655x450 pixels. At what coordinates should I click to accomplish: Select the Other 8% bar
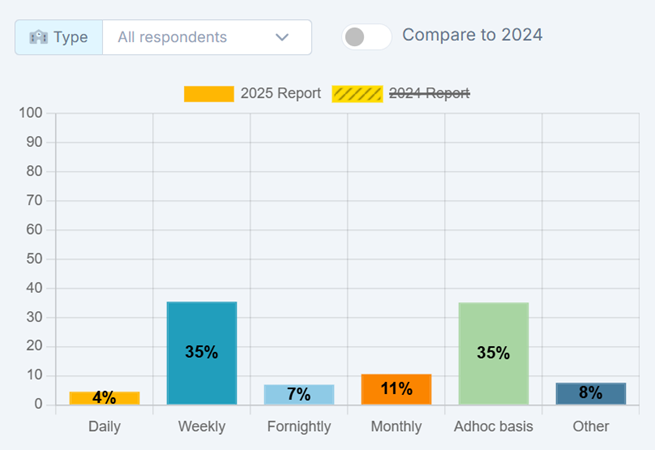pos(591,393)
